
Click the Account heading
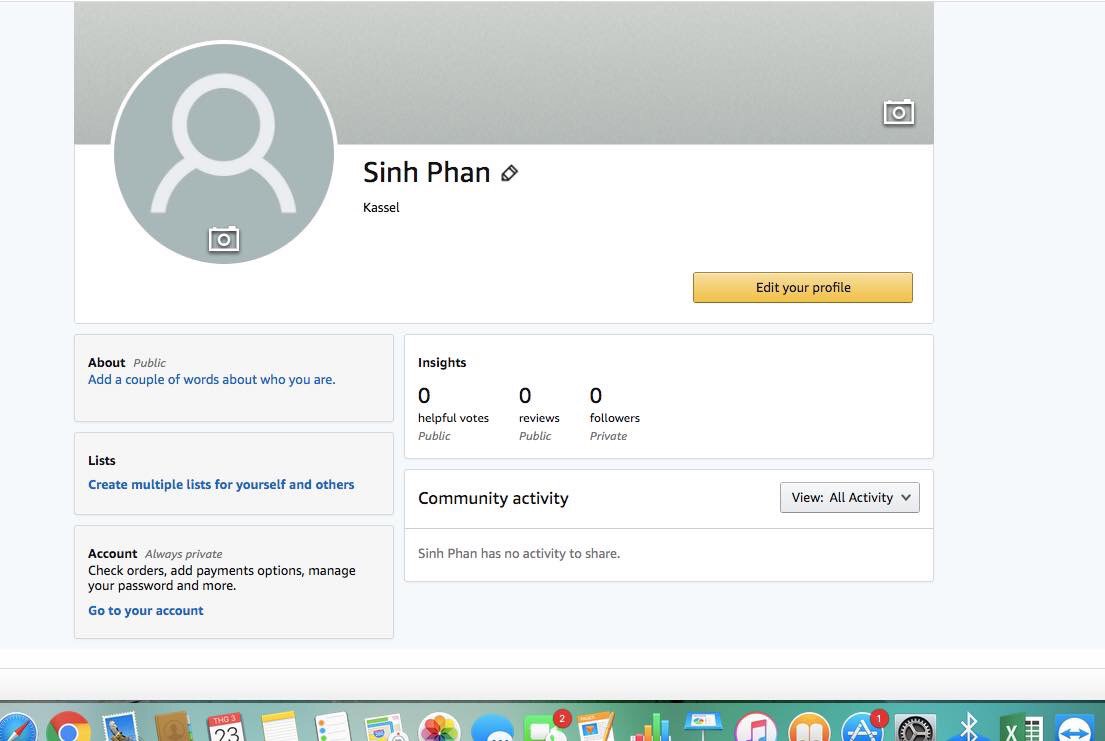click(113, 553)
